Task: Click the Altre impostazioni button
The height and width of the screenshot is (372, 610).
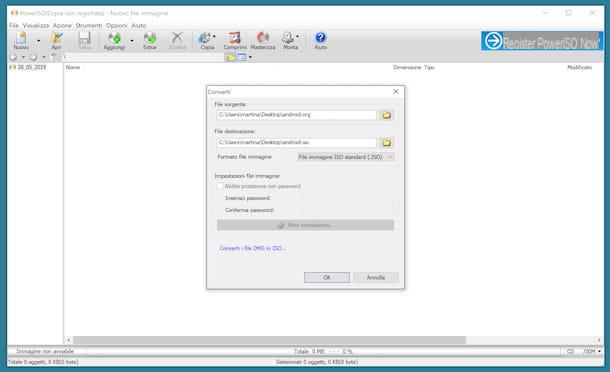Action: pos(305,225)
